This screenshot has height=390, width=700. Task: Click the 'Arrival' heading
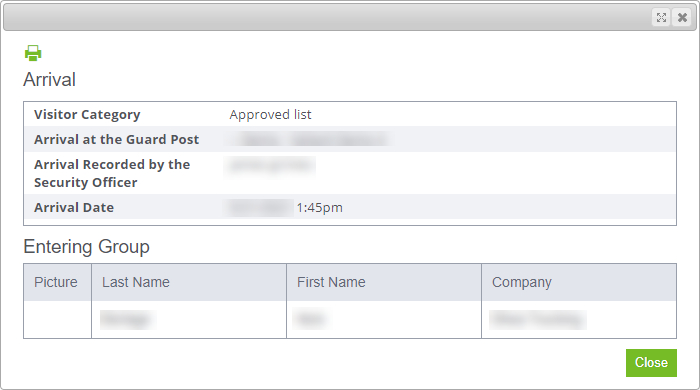click(50, 79)
